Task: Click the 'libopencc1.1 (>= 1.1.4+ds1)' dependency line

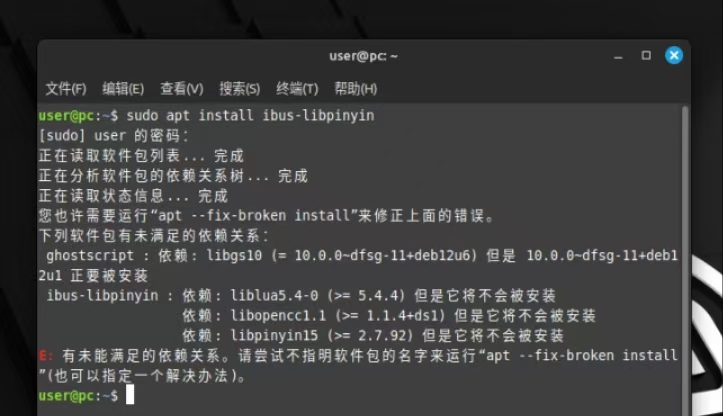Action: tap(389, 316)
